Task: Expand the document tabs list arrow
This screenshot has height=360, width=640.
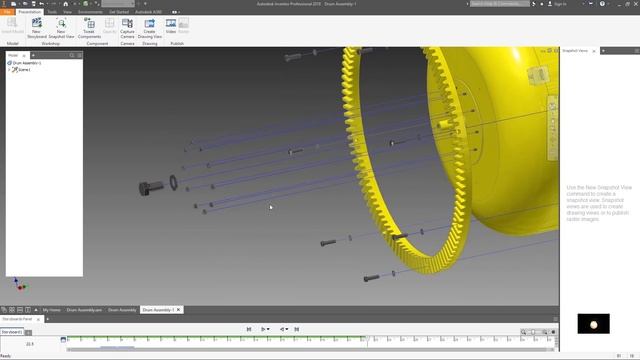Action: pos(36,310)
